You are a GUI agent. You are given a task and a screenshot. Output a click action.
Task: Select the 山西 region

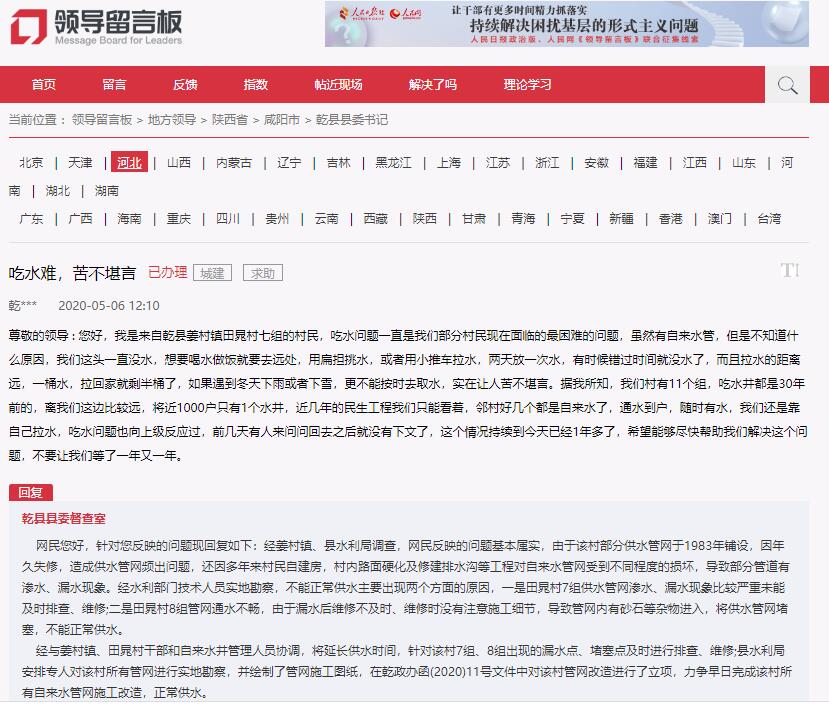click(x=179, y=162)
